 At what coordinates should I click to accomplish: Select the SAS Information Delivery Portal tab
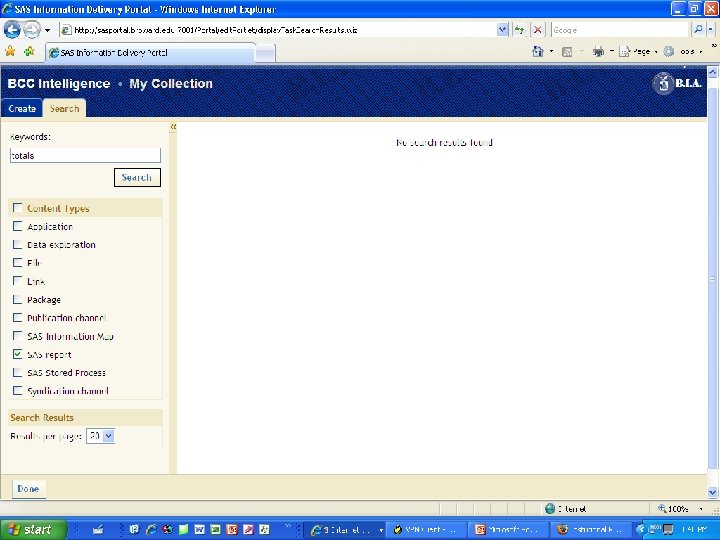(150, 53)
